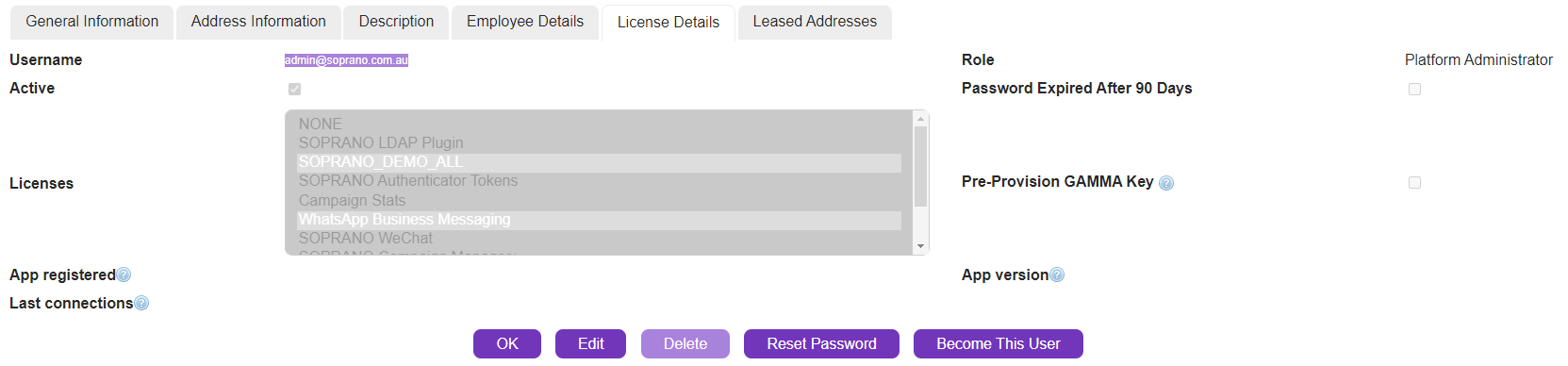
Task: Click the licenses list scrollbar thumb
Action: click(920, 166)
